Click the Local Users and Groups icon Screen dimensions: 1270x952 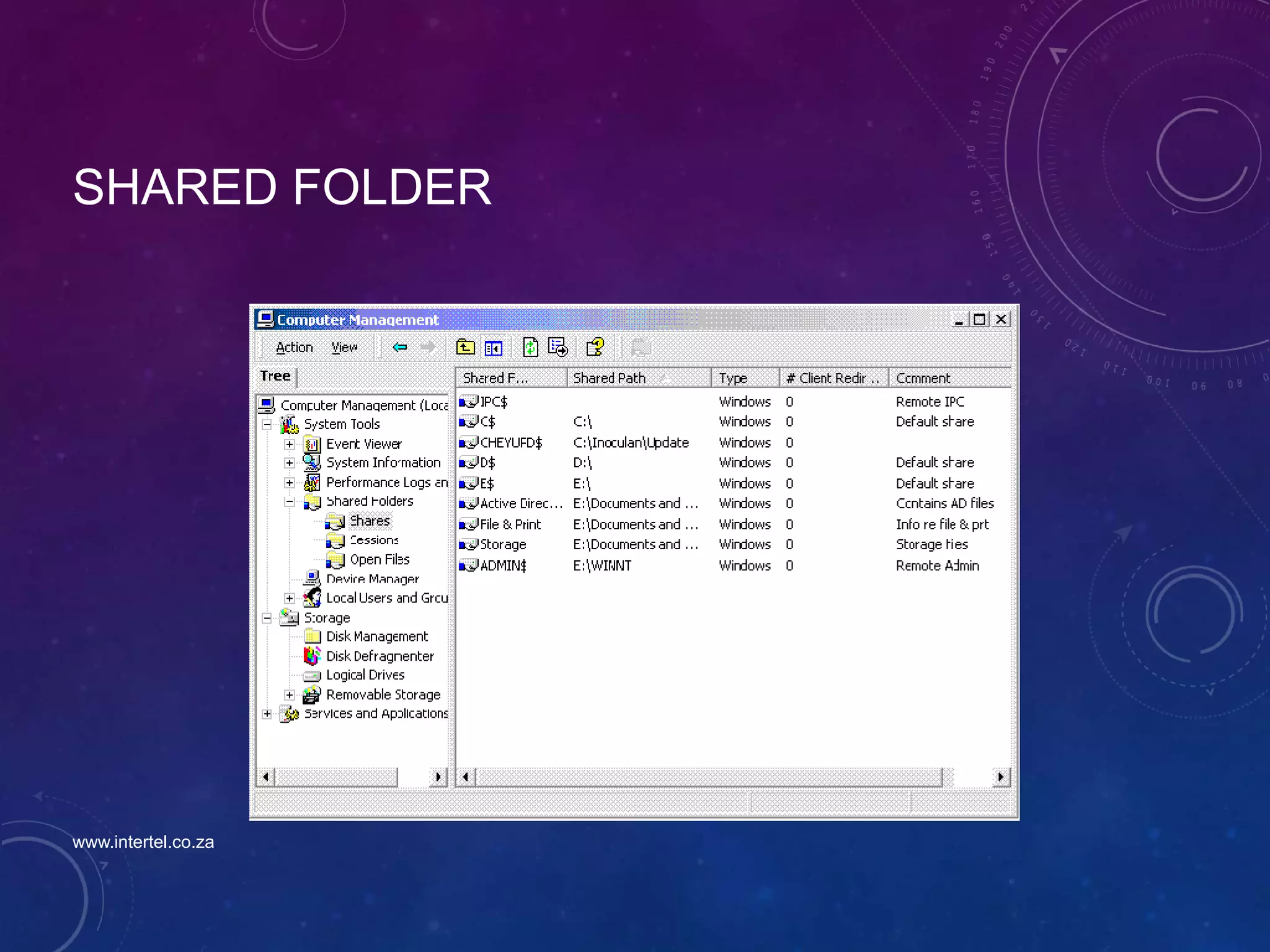pos(312,597)
